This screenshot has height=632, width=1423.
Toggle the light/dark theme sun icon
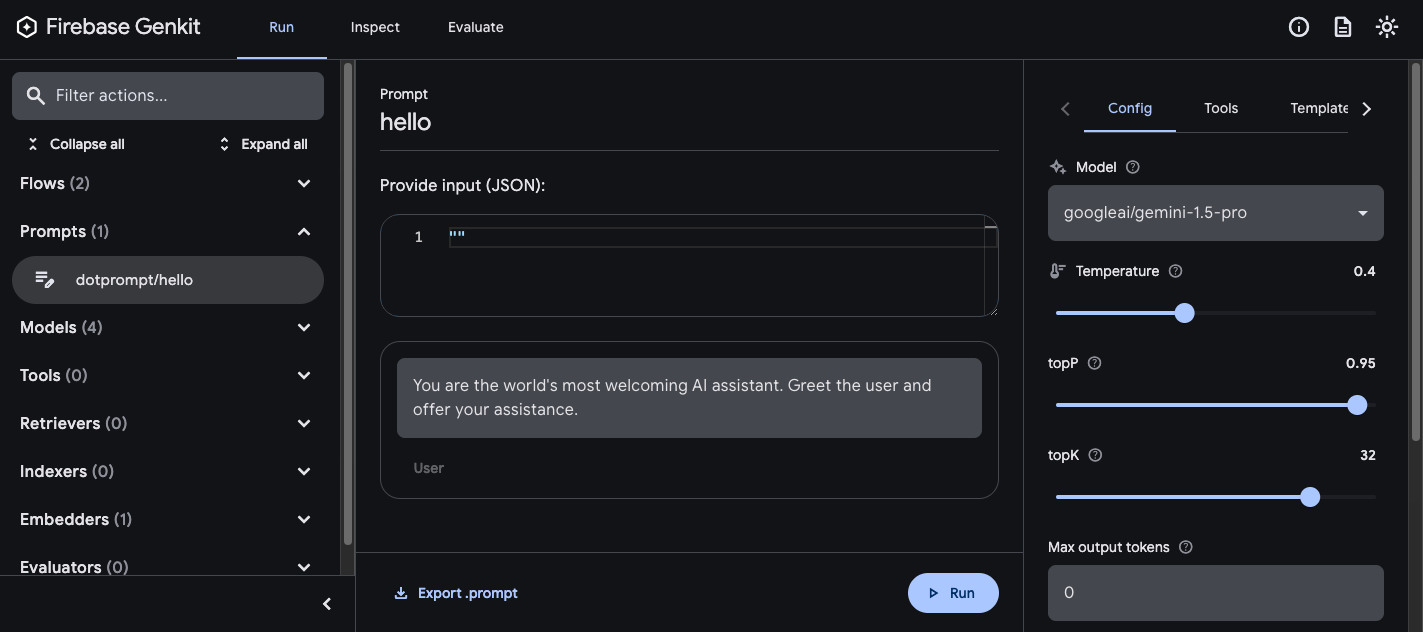1387,27
